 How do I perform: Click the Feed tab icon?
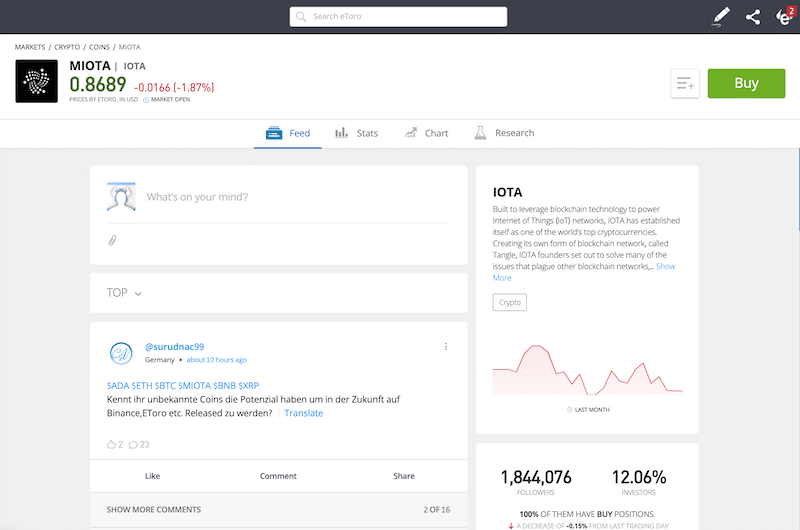(x=274, y=133)
